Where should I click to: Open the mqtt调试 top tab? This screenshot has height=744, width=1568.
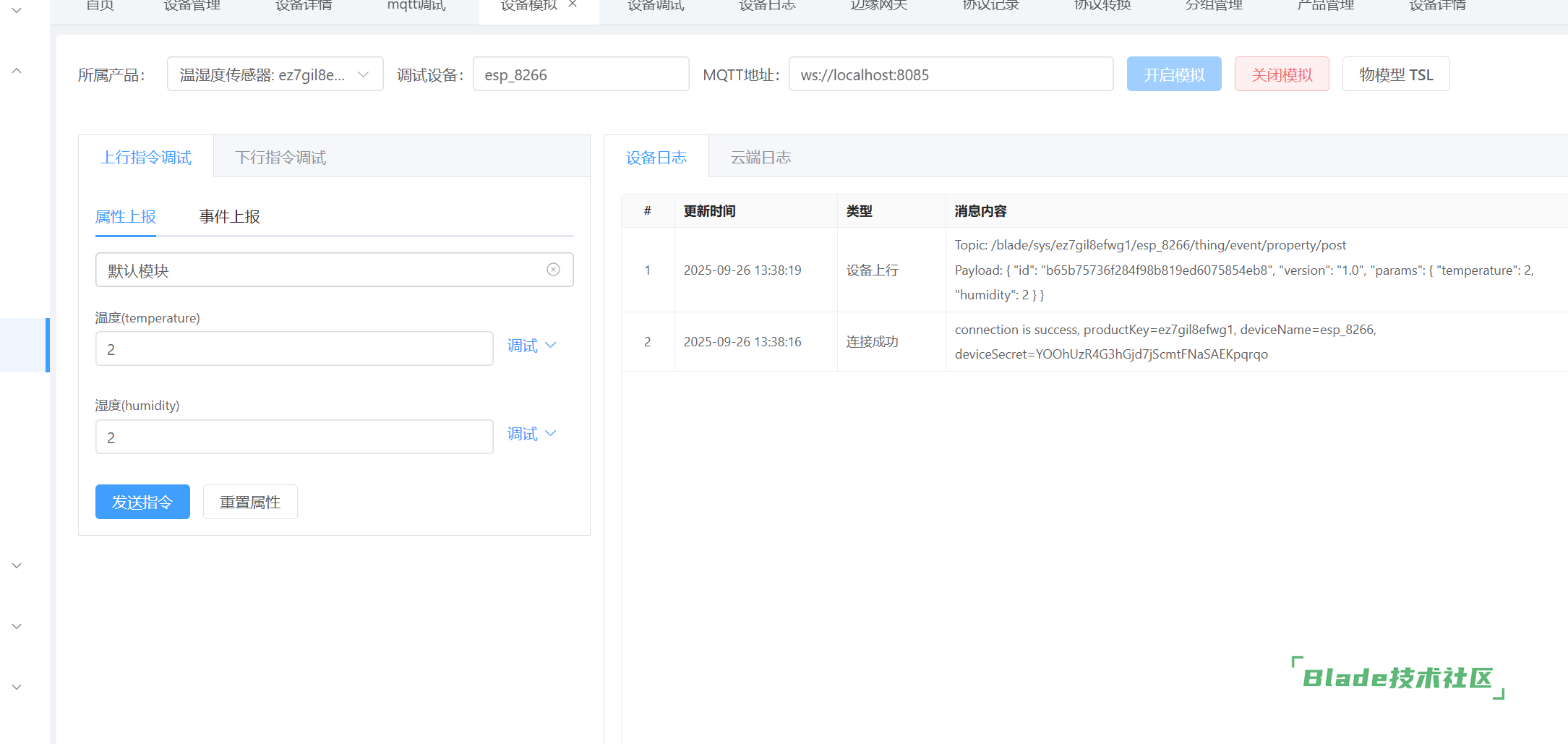(416, 5)
